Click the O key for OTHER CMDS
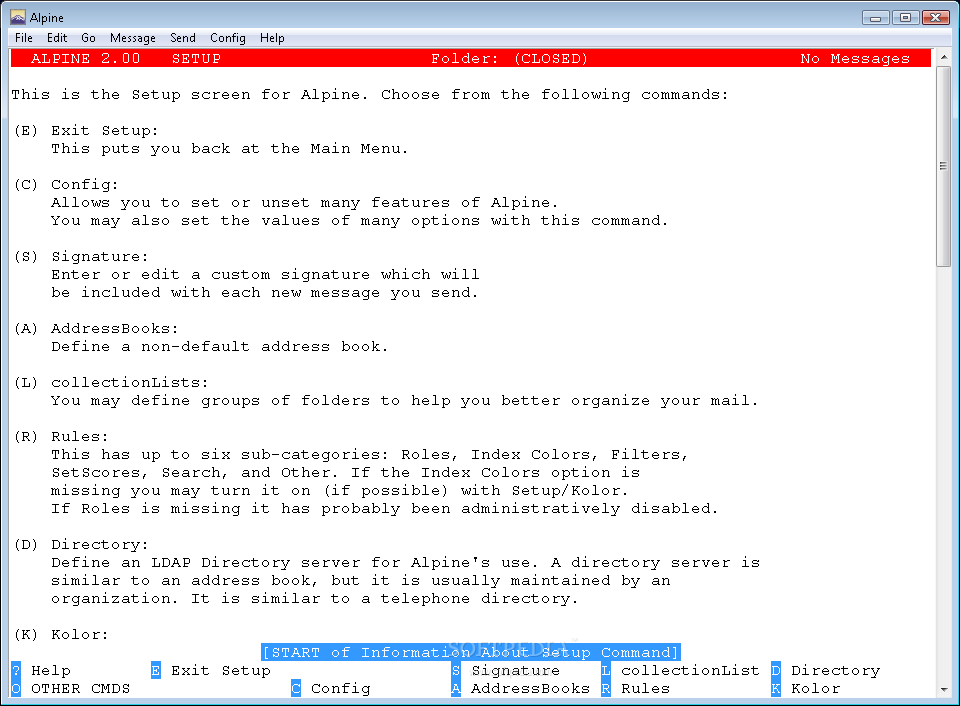 [16, 688]
